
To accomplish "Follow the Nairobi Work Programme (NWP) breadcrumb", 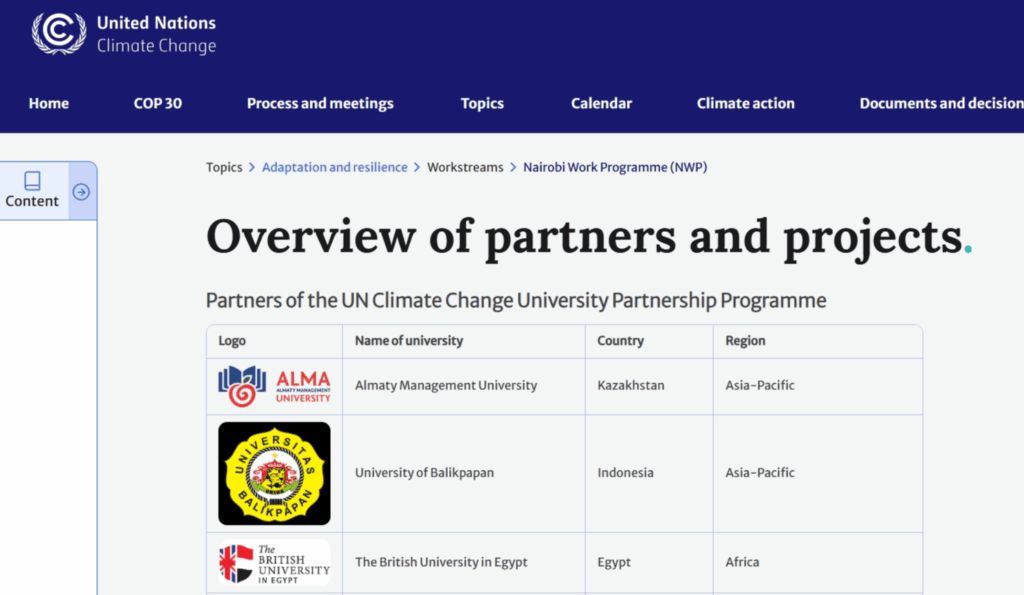I will (614, 167).
